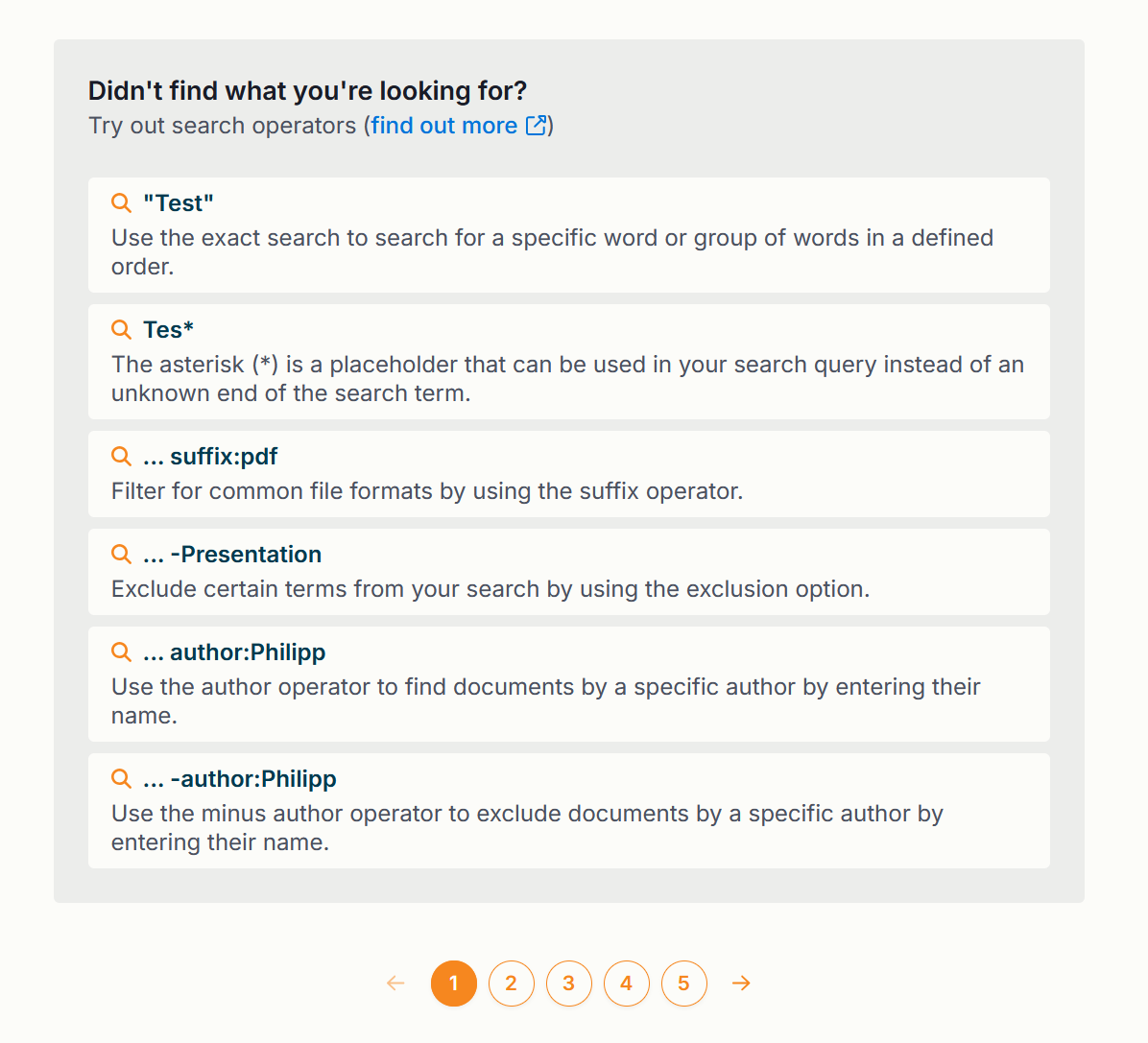Jump to page 2 of results

point(511,983)
